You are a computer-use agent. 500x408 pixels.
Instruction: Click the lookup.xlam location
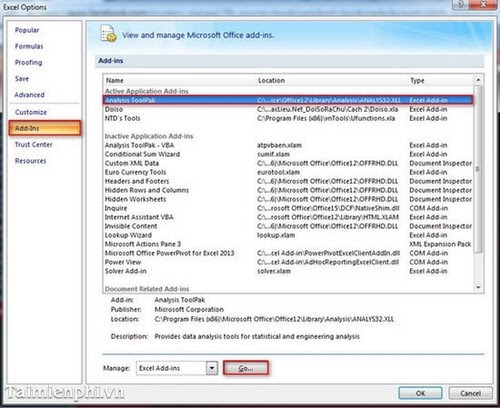tap(276, 235)
